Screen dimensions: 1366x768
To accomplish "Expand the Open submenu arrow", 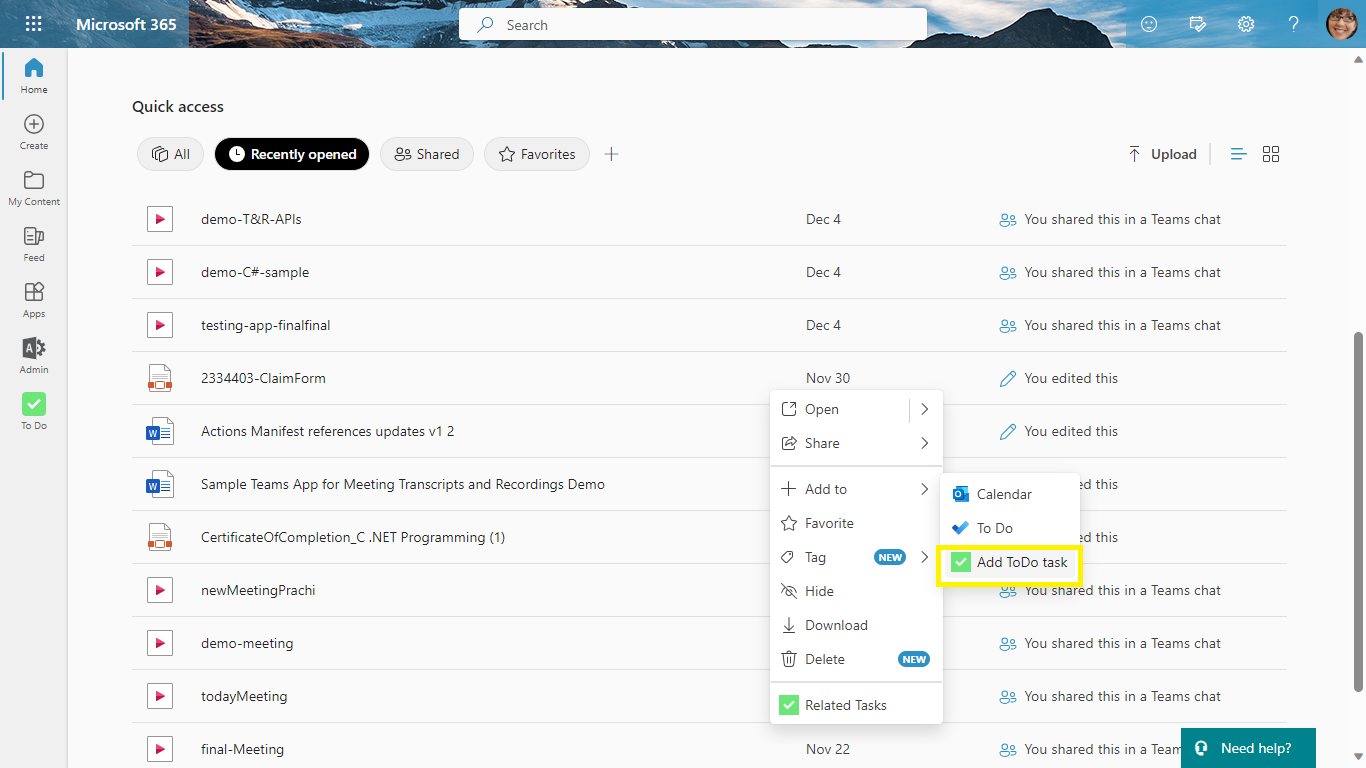I will pyautogui.click(x=925, y=409).
